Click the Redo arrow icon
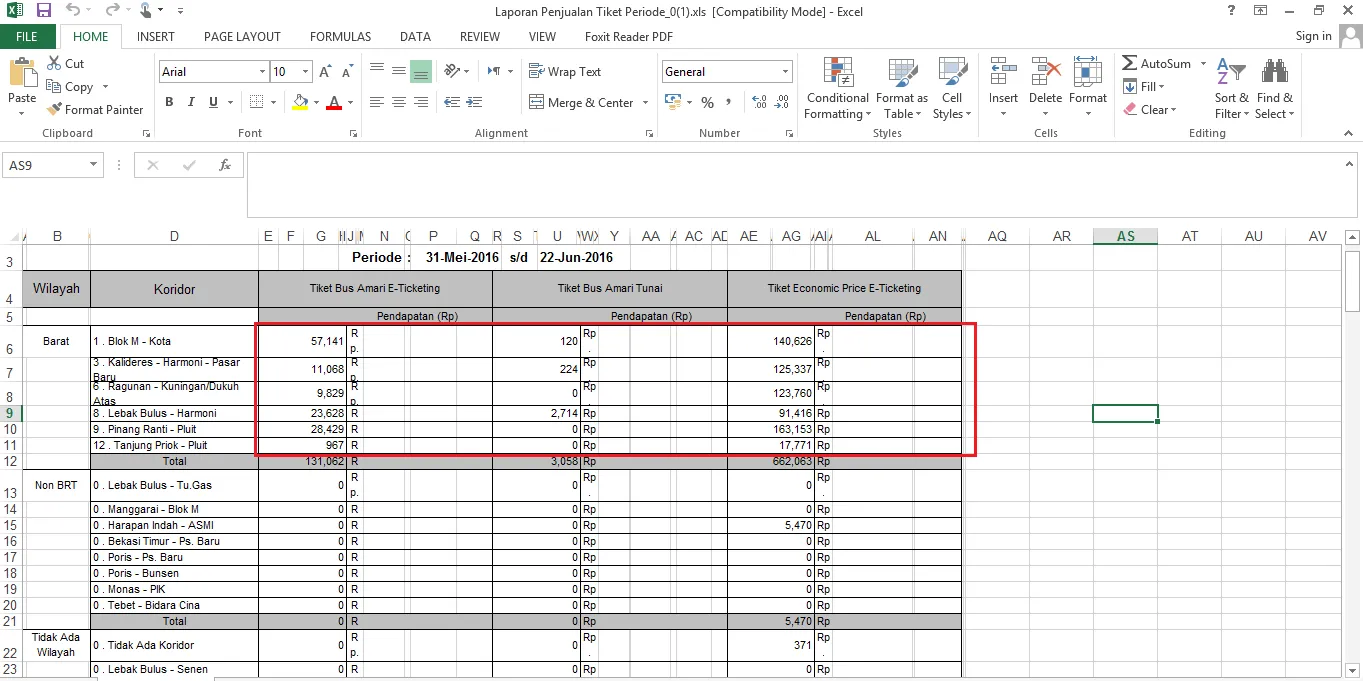The width and height of the screenshot is (1363, 681). pyautogui.click(x=111, y=11)
